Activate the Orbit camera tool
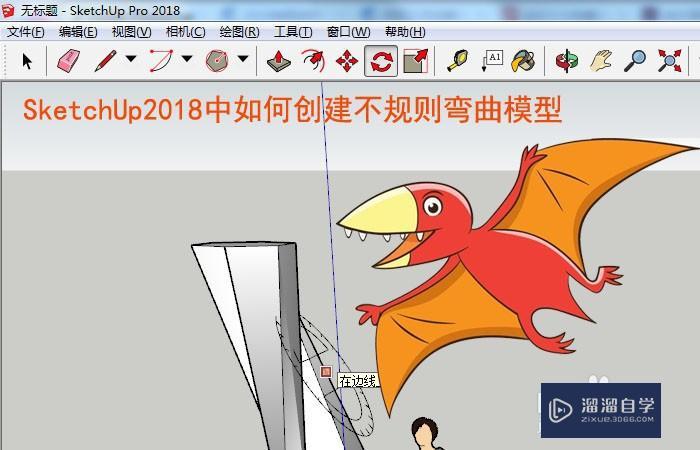 pos(567,61)
